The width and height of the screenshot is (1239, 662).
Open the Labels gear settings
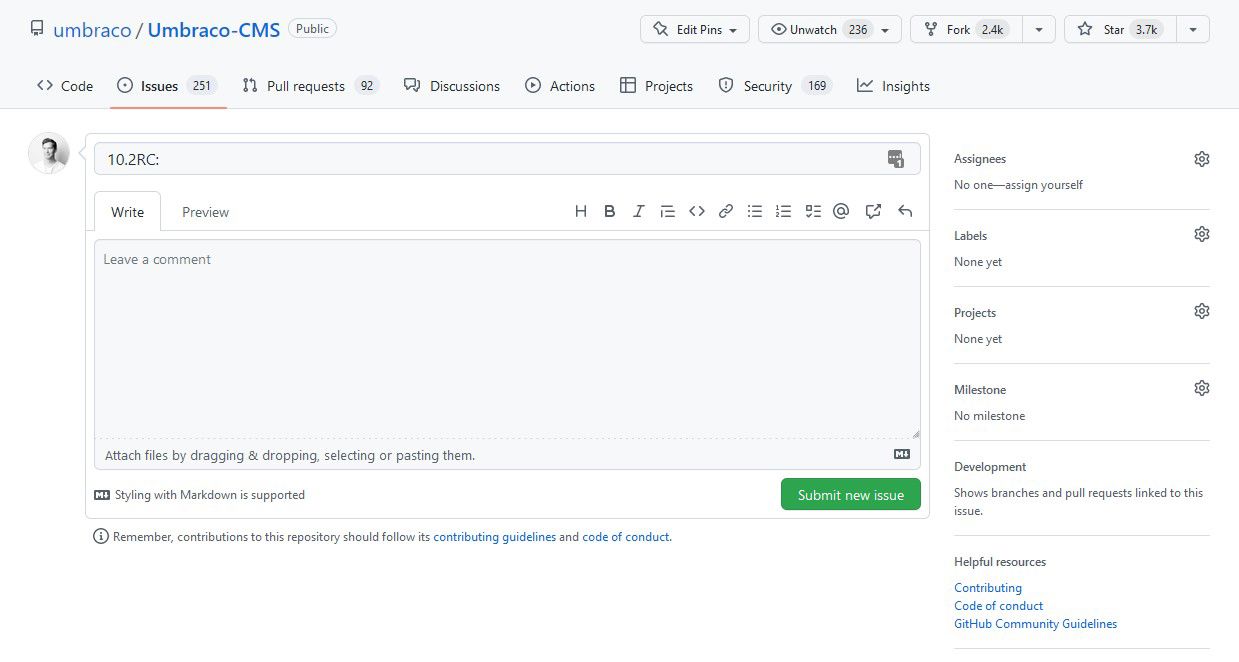tap(1202, 234)
